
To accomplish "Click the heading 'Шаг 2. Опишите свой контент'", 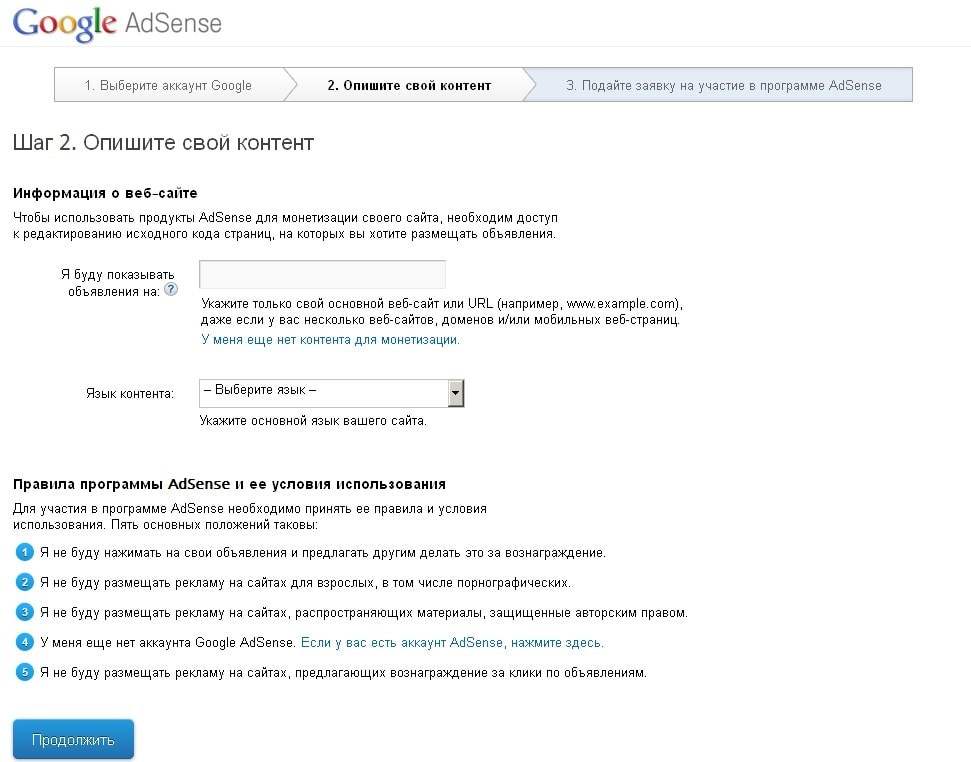I will [163, 143].
